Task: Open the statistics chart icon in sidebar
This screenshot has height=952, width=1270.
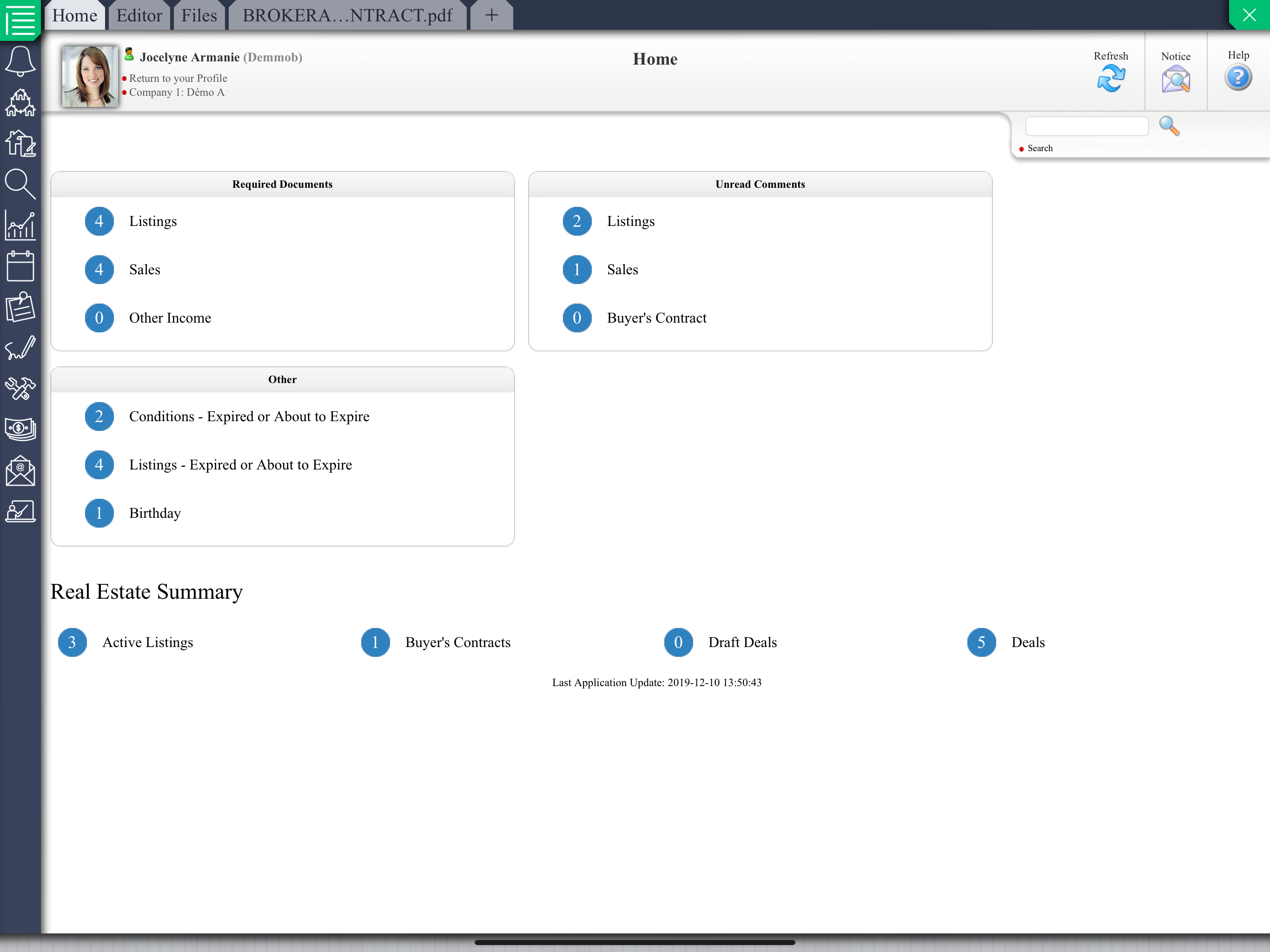Action: click(x=20, y=225)
